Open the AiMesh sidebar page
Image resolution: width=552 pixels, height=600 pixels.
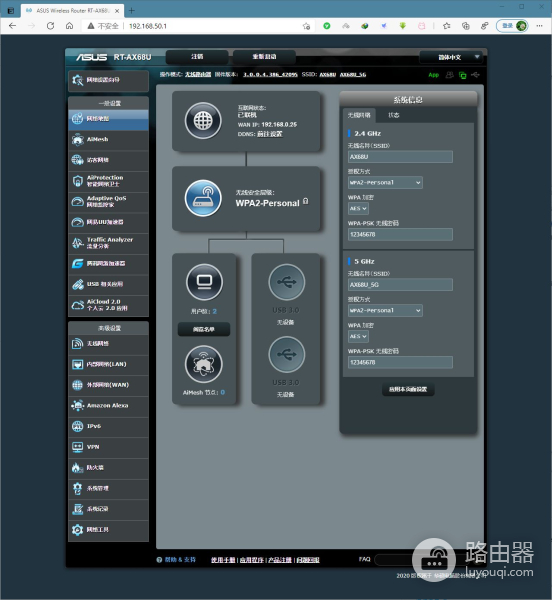point(108,140)
